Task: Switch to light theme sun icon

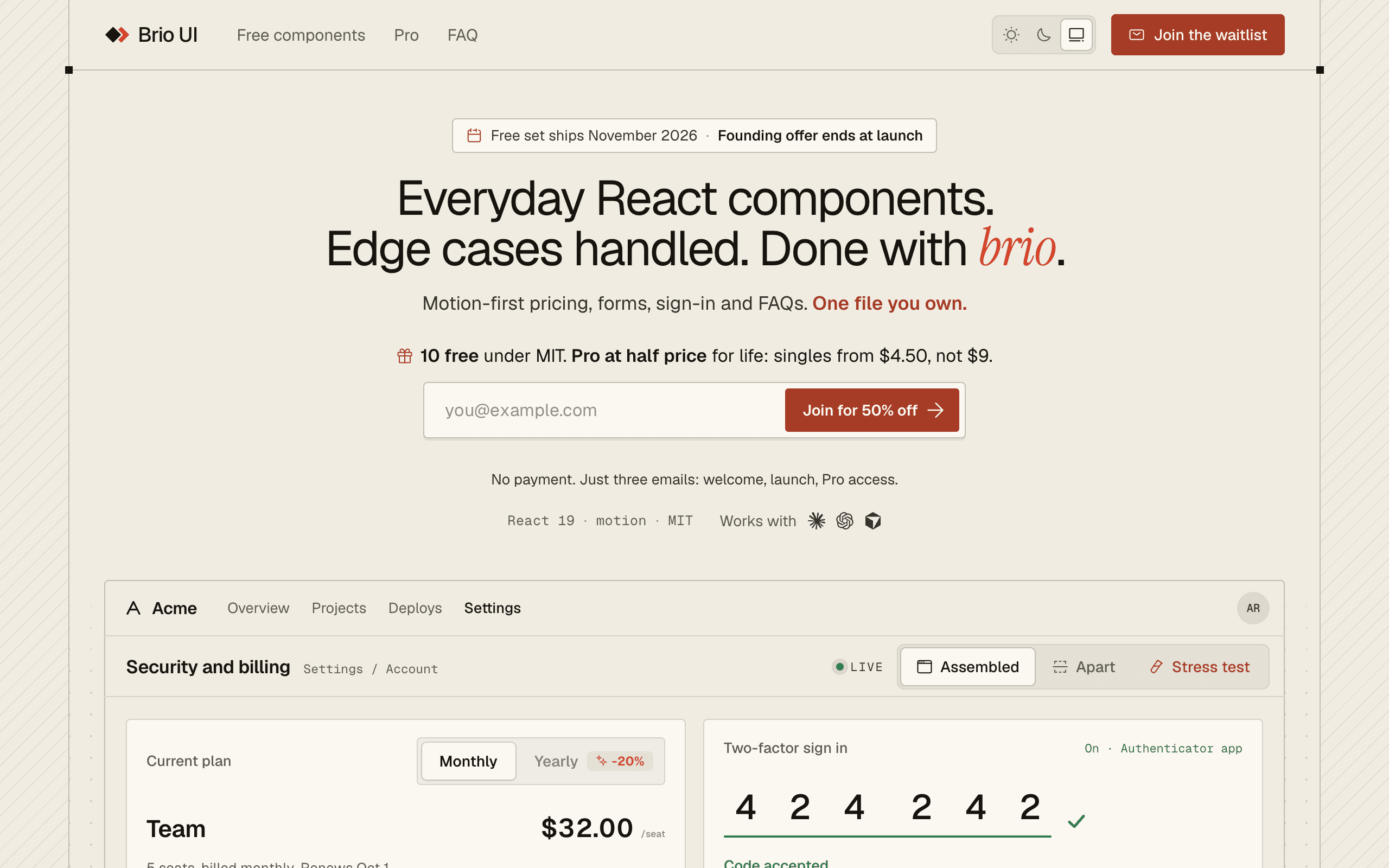Action: click(x=1011, y=35)
